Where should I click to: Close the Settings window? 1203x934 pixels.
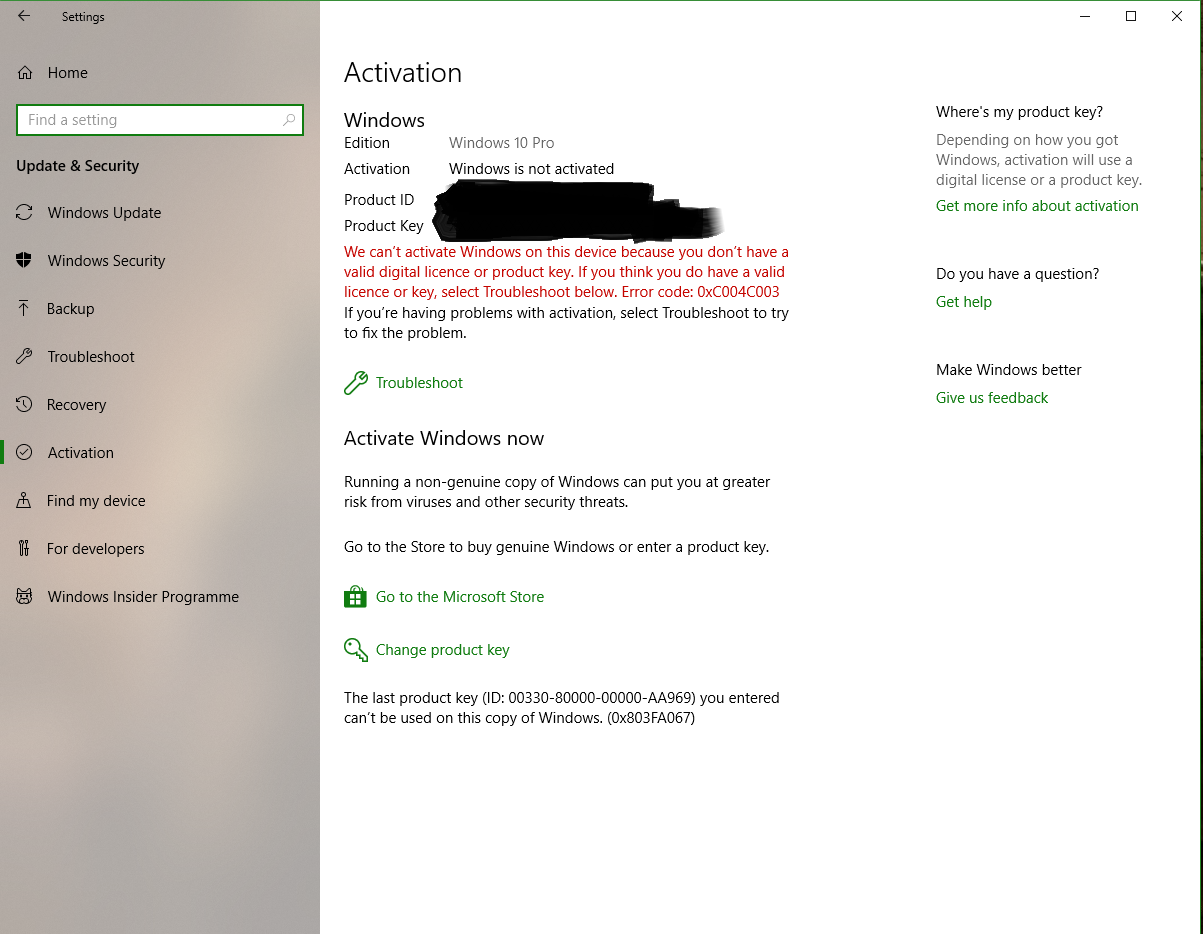[1177, 16]
